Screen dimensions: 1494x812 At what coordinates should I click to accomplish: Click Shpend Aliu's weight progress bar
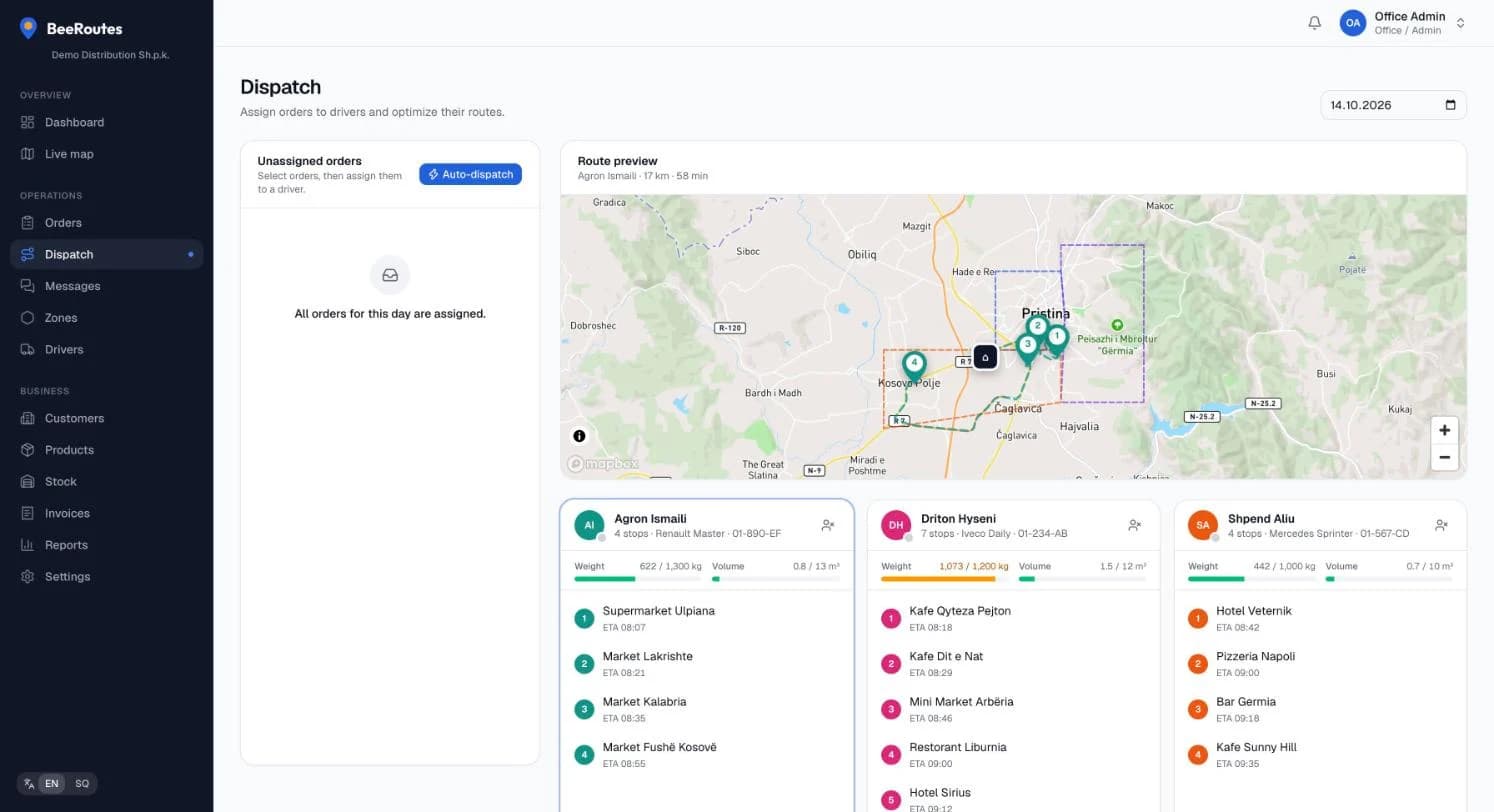pyautogui.click(x=1252, y=579)
